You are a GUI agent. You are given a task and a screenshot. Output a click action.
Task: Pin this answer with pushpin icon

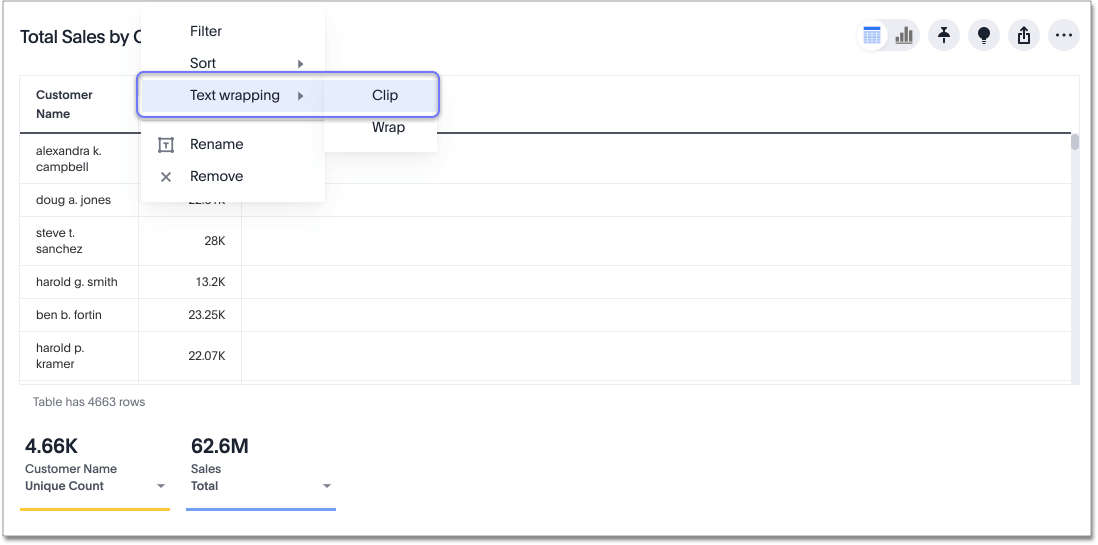[x=944, y=36]
